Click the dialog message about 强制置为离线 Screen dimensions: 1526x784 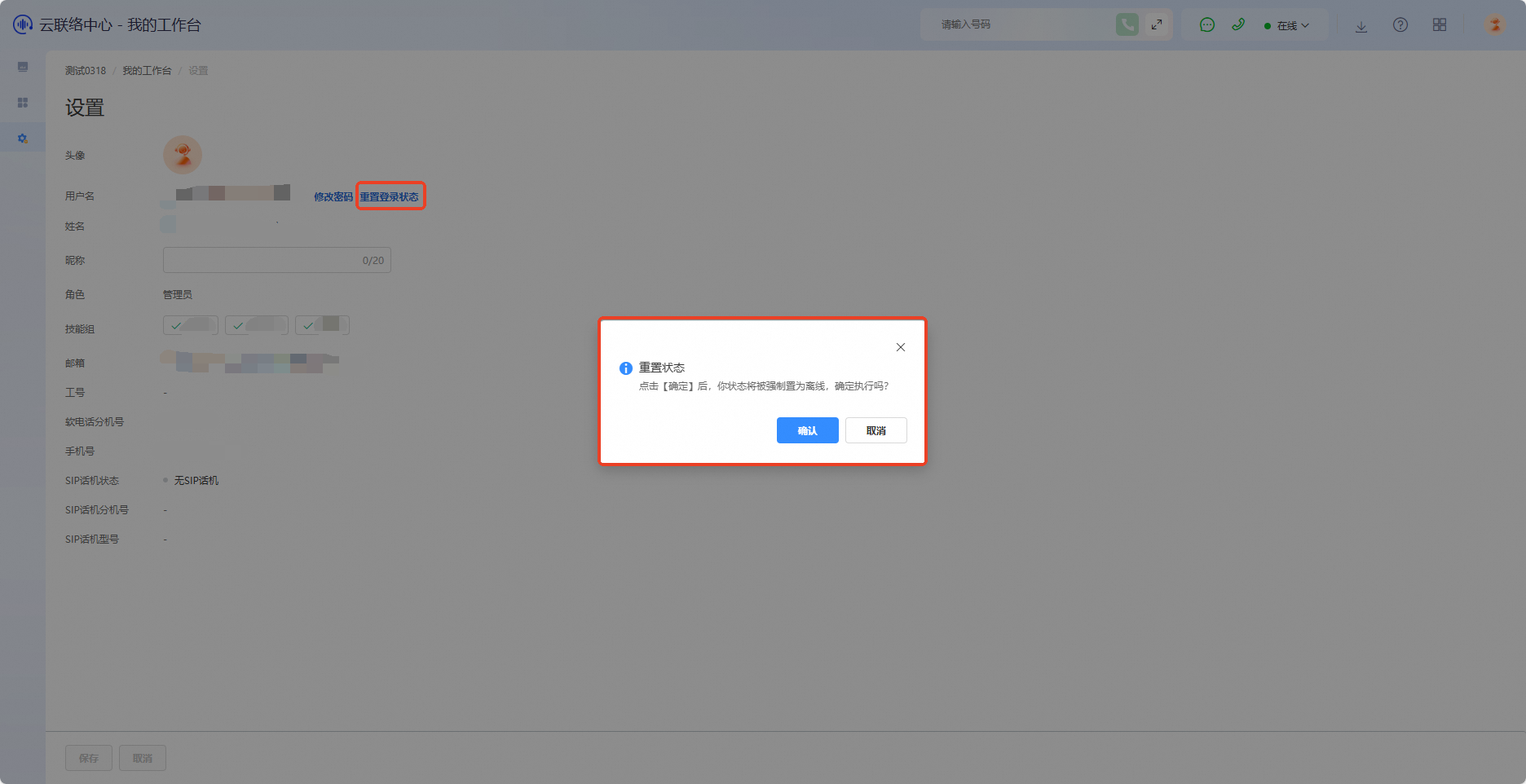[764, 386]
